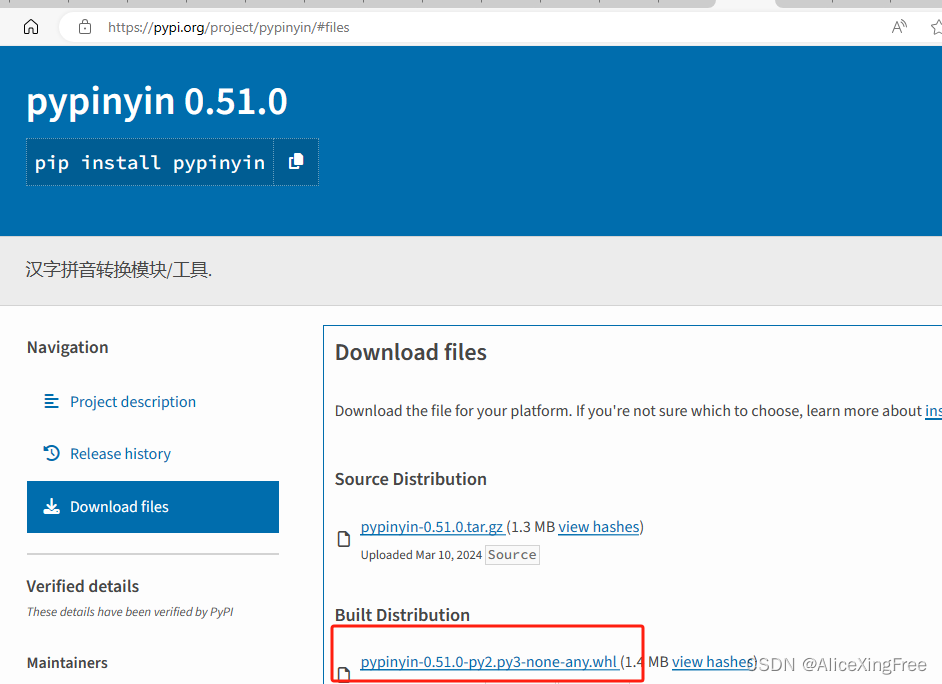View hashes for the whl file
Viewport: 942px width, 684px height.
coord(713,662)
